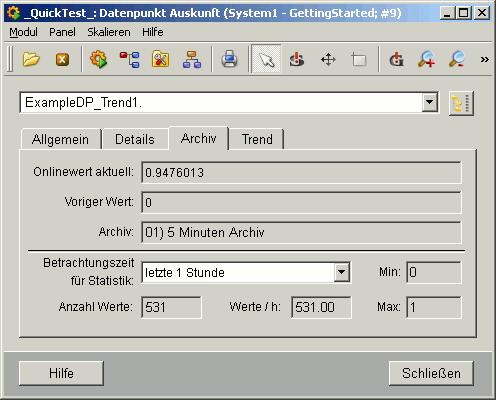Open the tree structure toolbar icon
The width and height of the screenshot is (496, 400).
click(129, 60)
